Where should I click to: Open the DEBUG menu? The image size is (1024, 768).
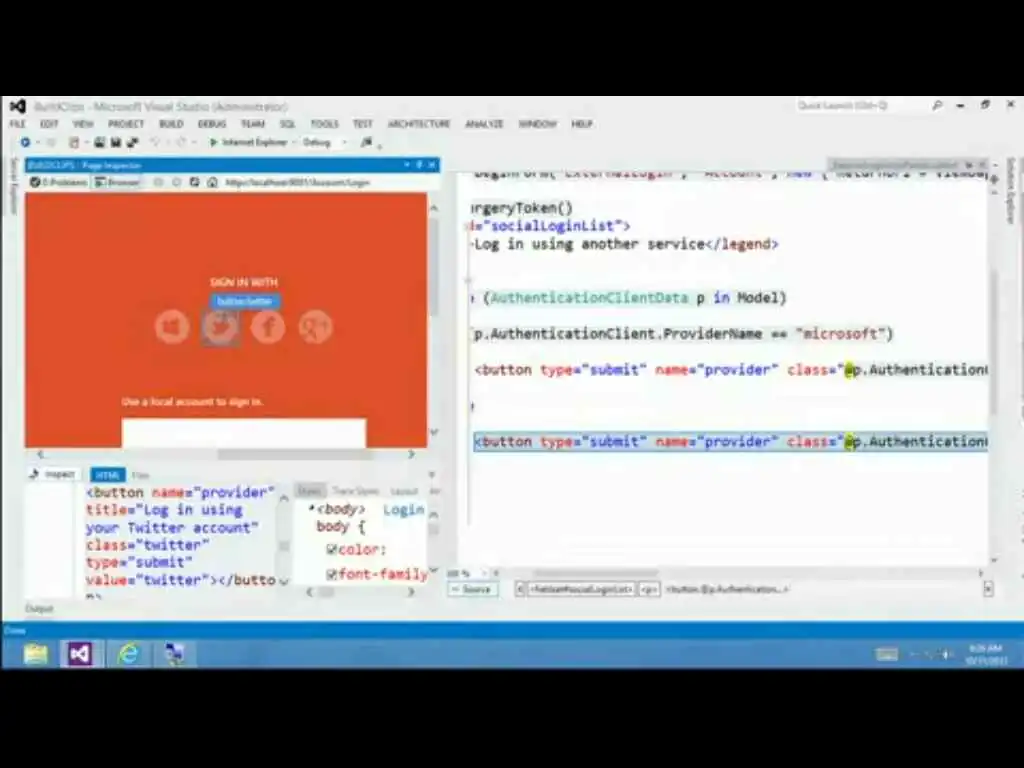click(x=212, y=124)
